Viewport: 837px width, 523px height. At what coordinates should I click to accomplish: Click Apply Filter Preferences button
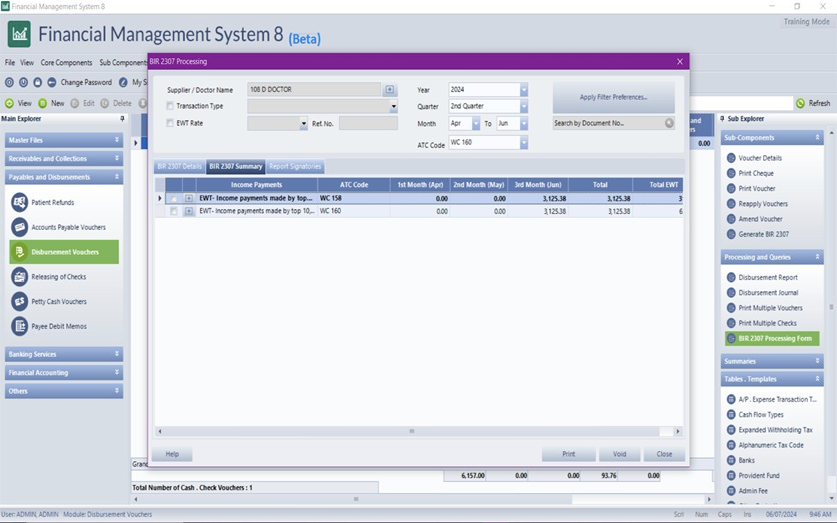point(613,97)
